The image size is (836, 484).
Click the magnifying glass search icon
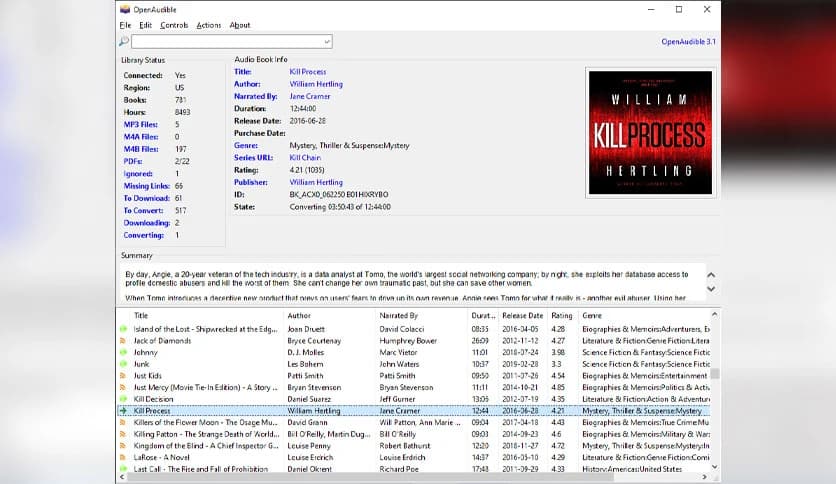[124, 42]
